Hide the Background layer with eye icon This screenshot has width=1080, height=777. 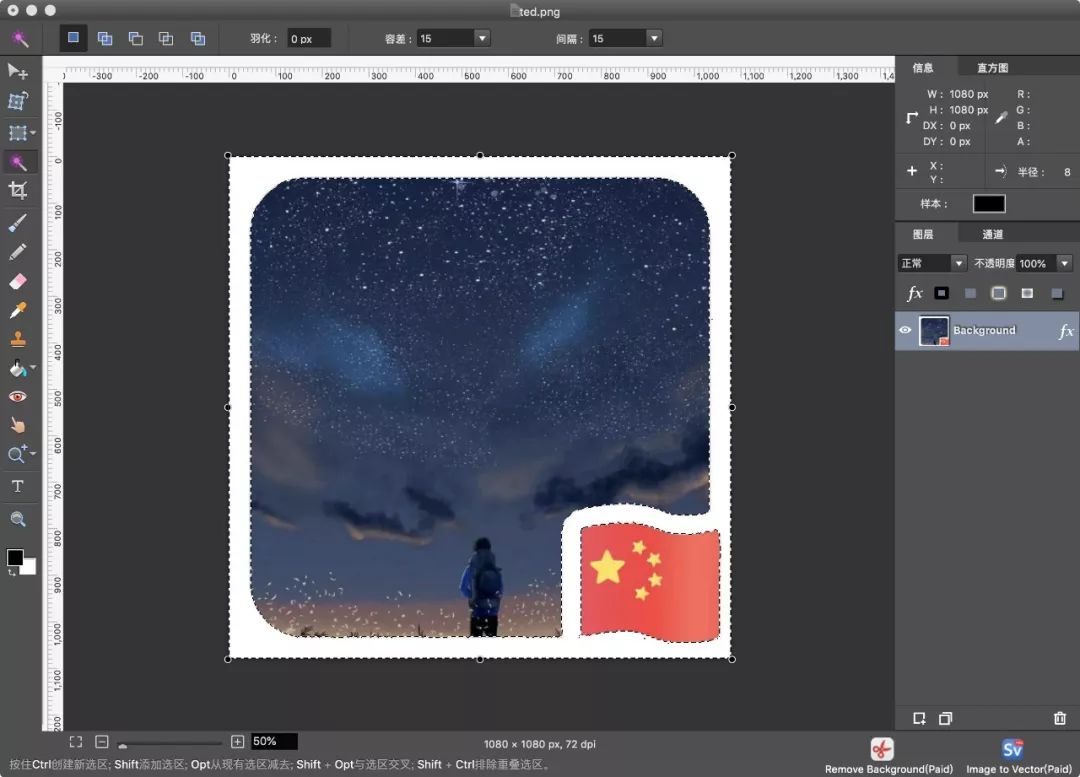click(905, 331)
